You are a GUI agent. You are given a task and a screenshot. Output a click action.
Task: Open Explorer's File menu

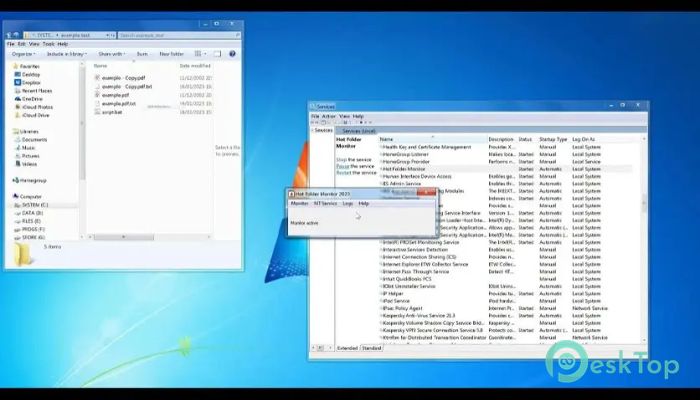pos(11,44)
